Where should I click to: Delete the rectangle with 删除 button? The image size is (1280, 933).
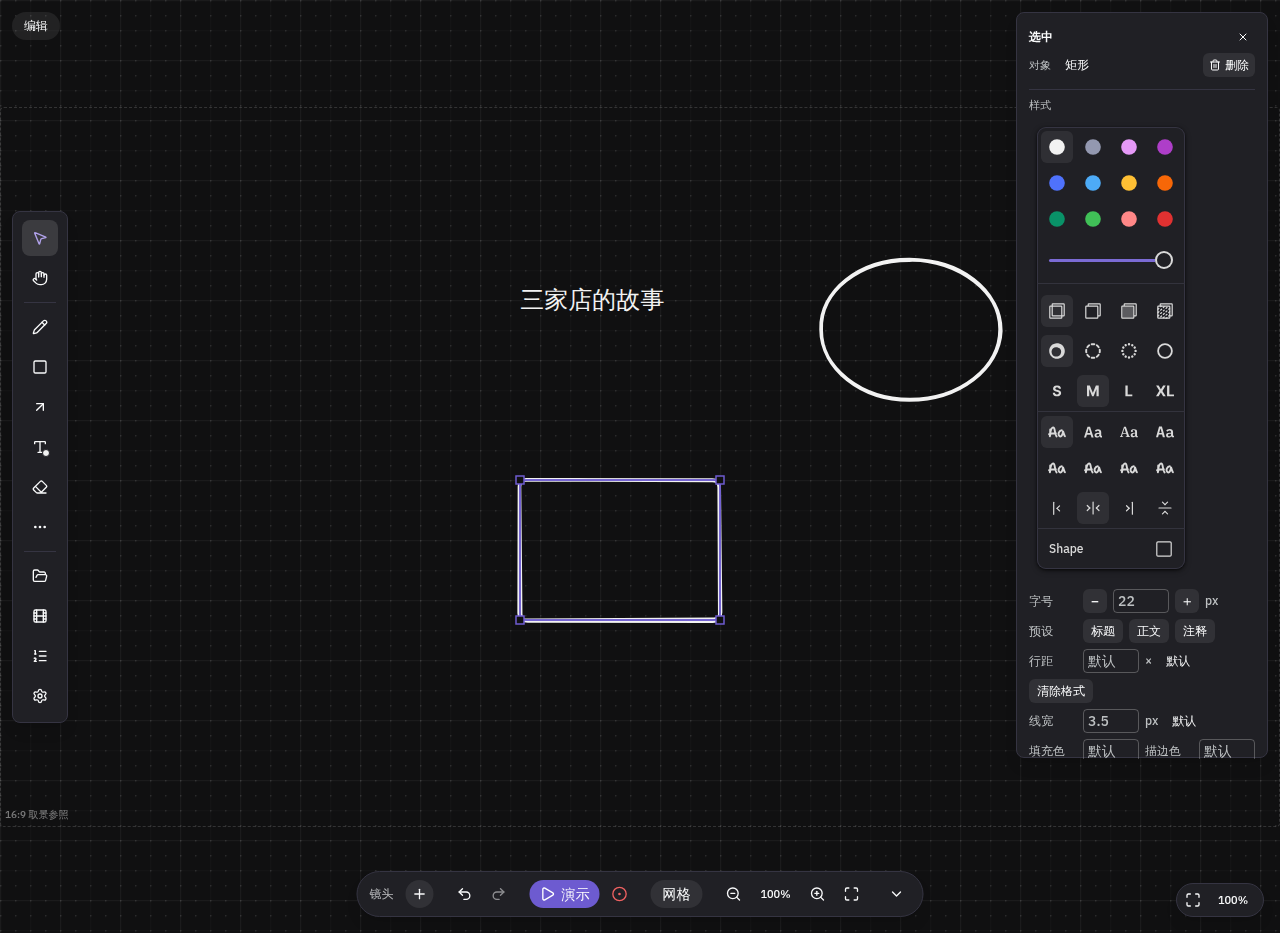point(1229,65)
